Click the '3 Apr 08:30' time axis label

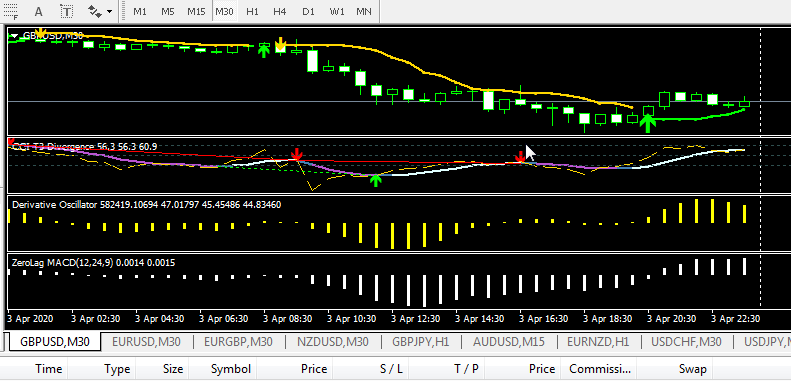pos(288,319)
